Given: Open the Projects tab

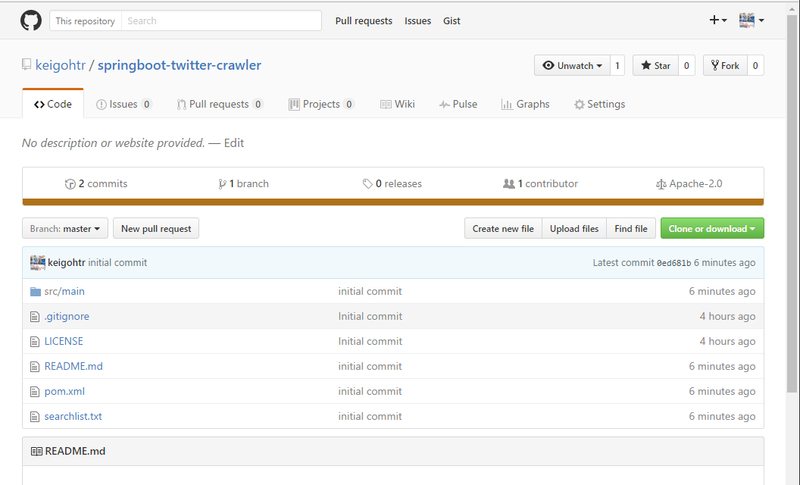Looking at the screenshot, I should coord(321,104).
